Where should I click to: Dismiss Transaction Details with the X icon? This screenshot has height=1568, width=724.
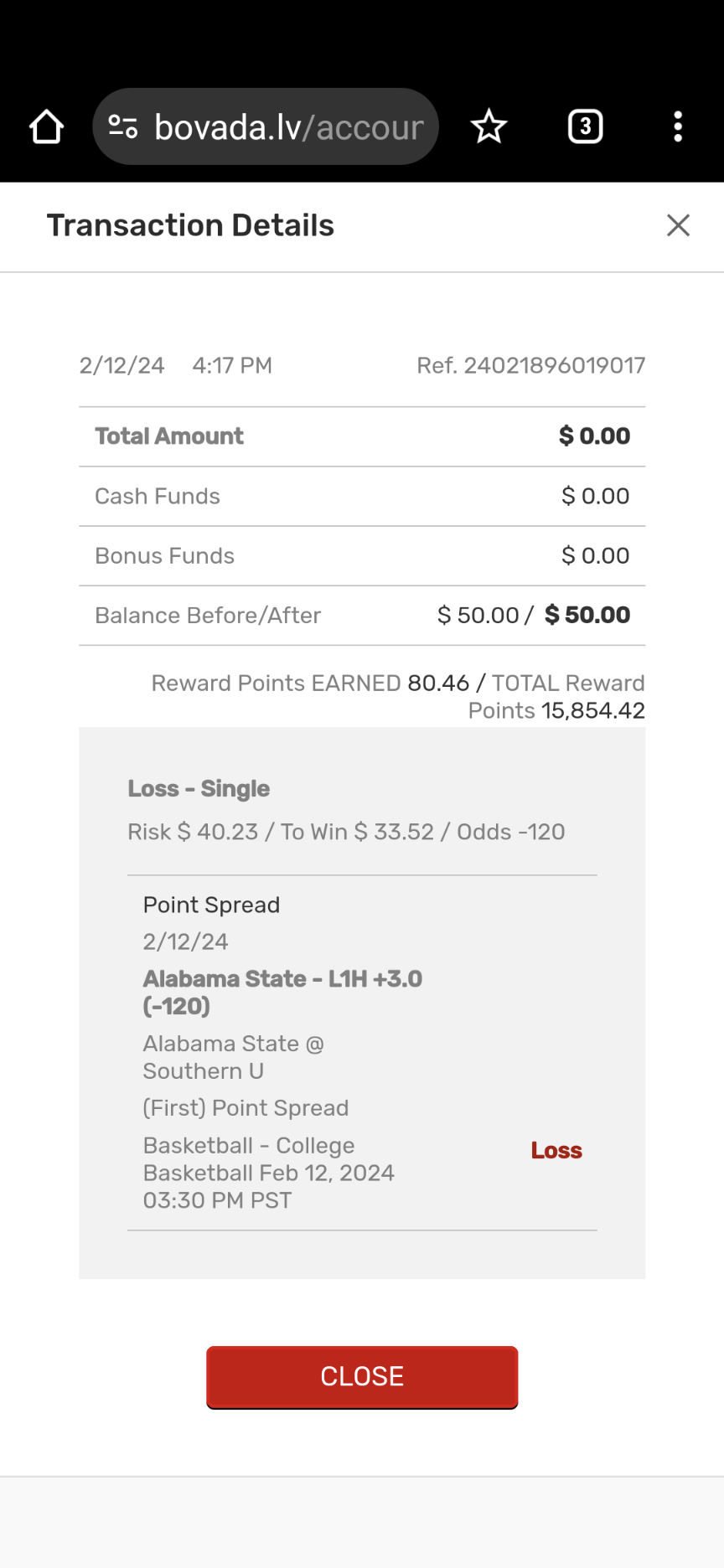[678, 225]
